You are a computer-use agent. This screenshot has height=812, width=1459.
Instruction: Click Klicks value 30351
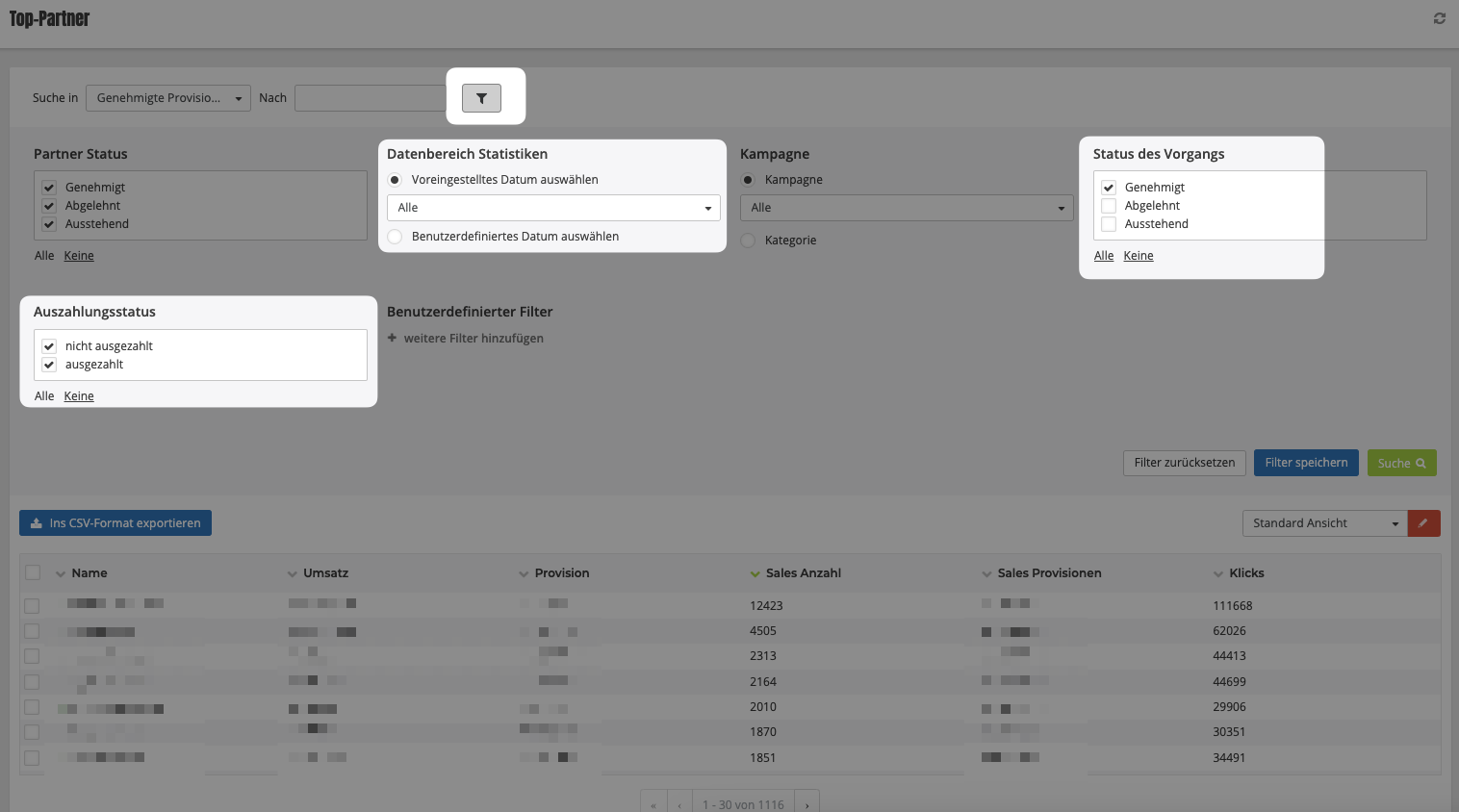click(1230, 732)
